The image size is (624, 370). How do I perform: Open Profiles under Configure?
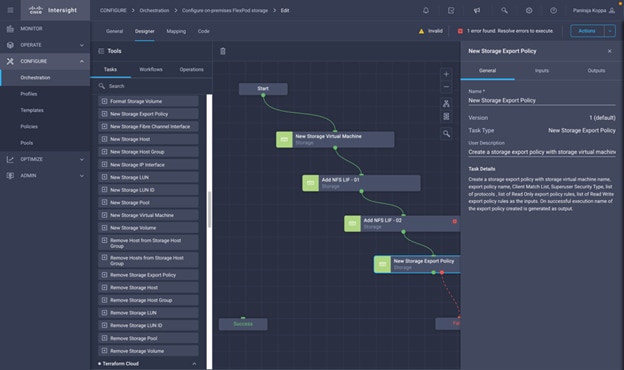click(29, 94)
